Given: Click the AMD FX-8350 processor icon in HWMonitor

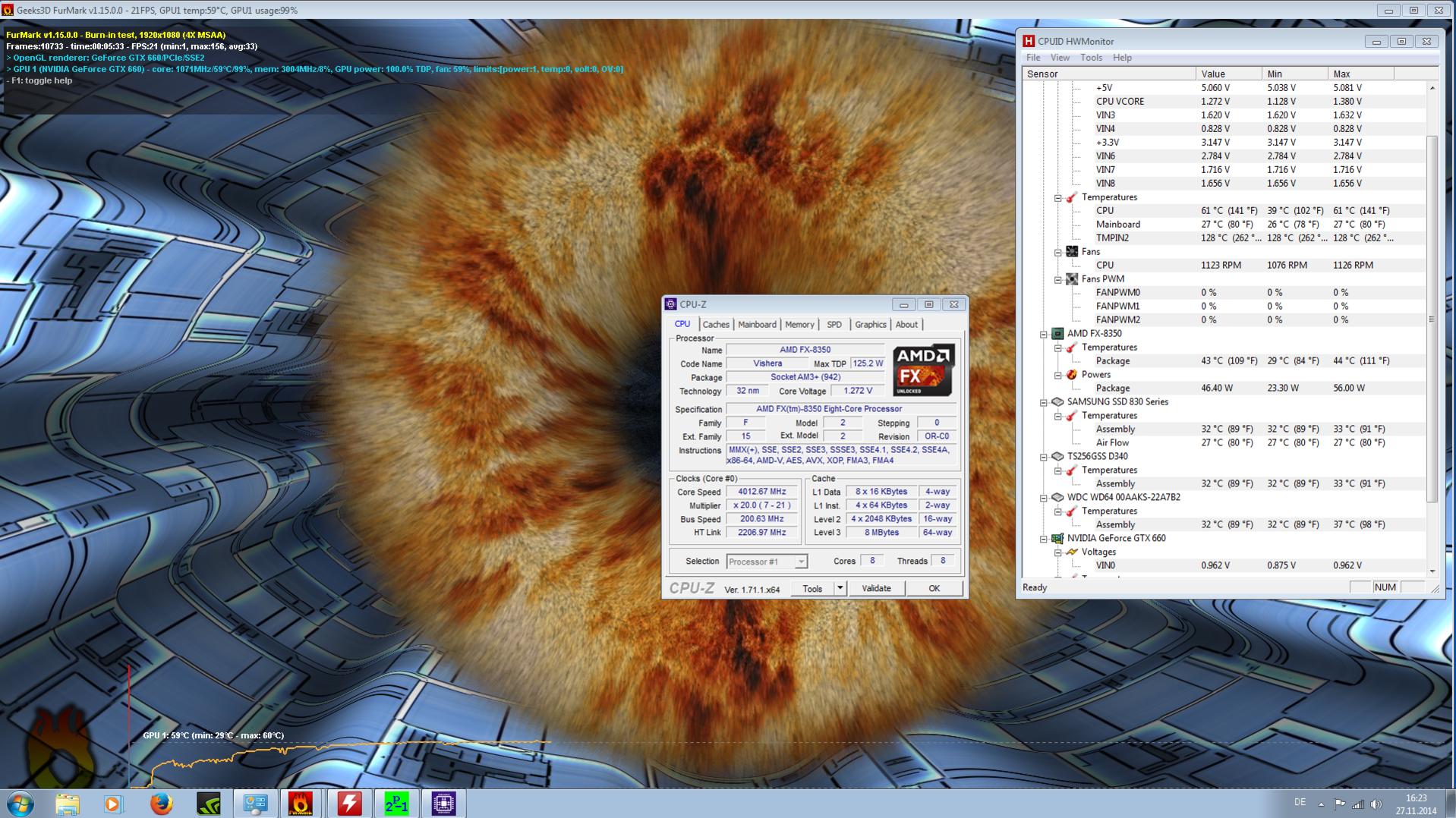Looking at the screenshot, I should pyautogui.click(x=1057, y=334).
